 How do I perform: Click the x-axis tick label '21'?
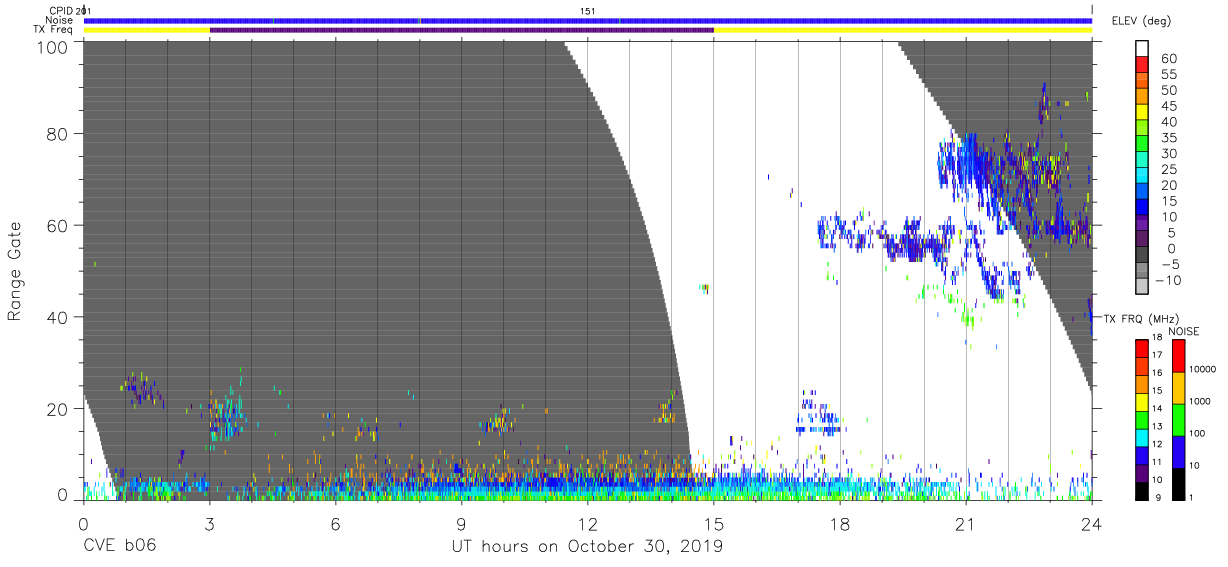click(965, 523)
